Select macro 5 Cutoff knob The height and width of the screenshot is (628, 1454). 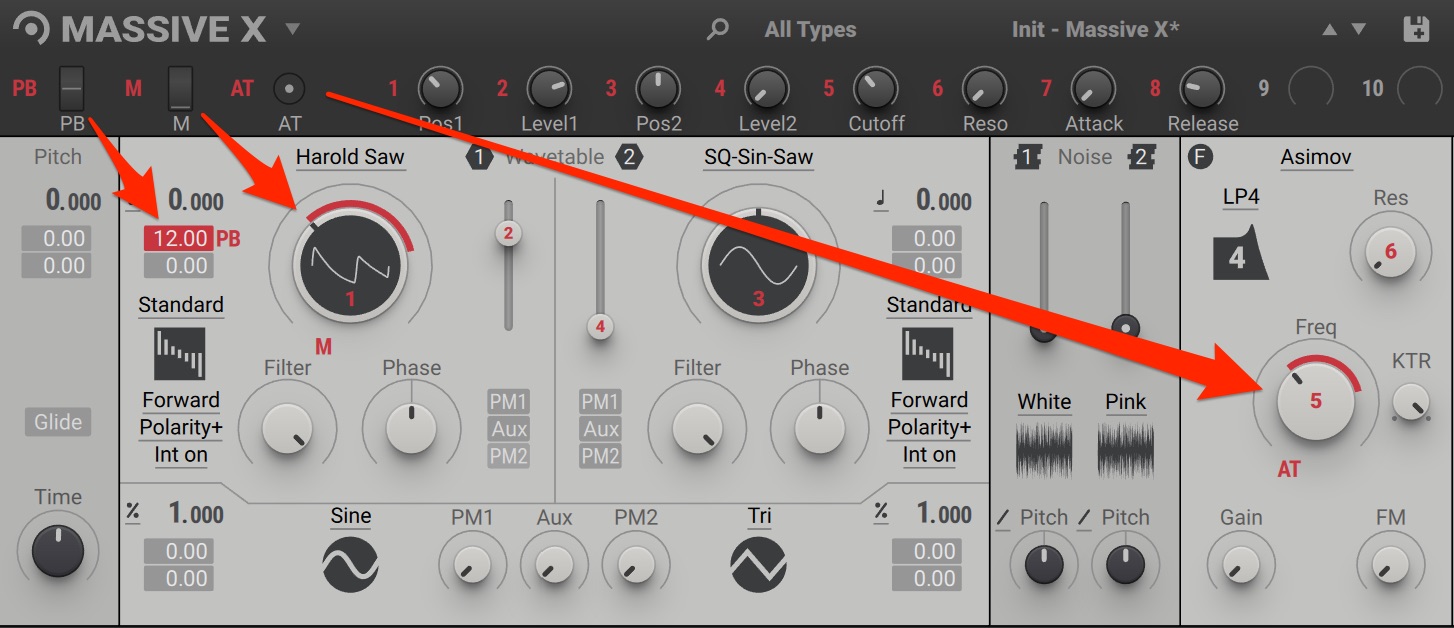pos(876,88)
